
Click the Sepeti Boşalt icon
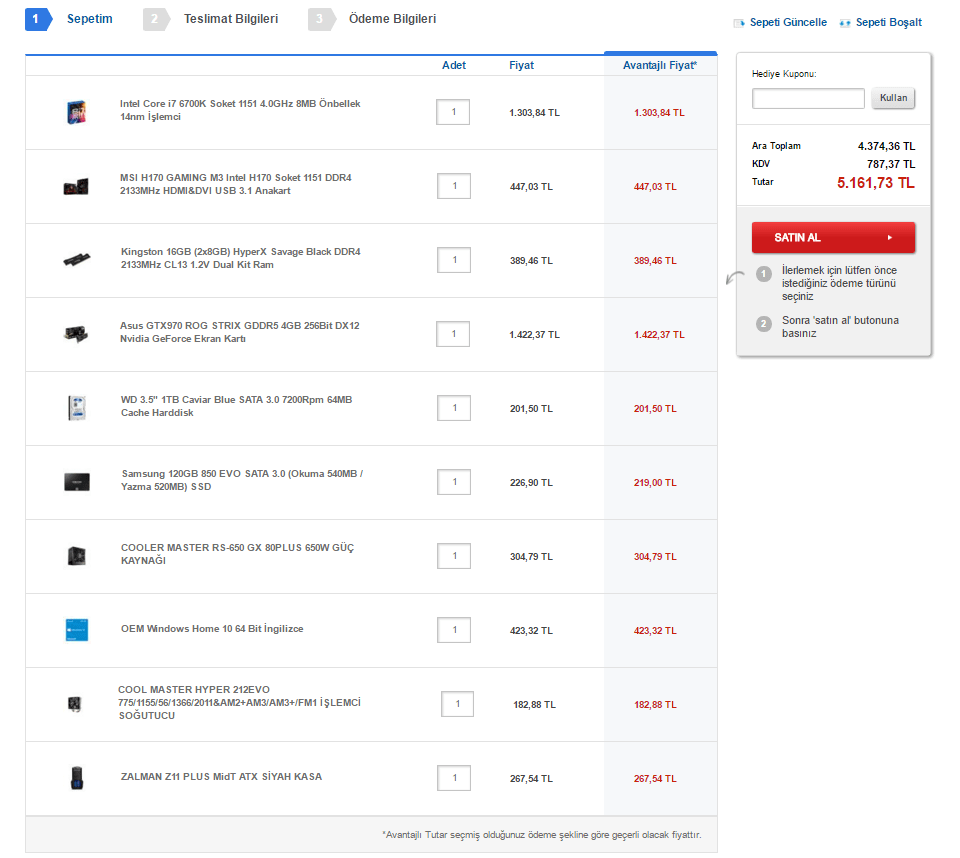pyautogui.click(x=845, y=22)
